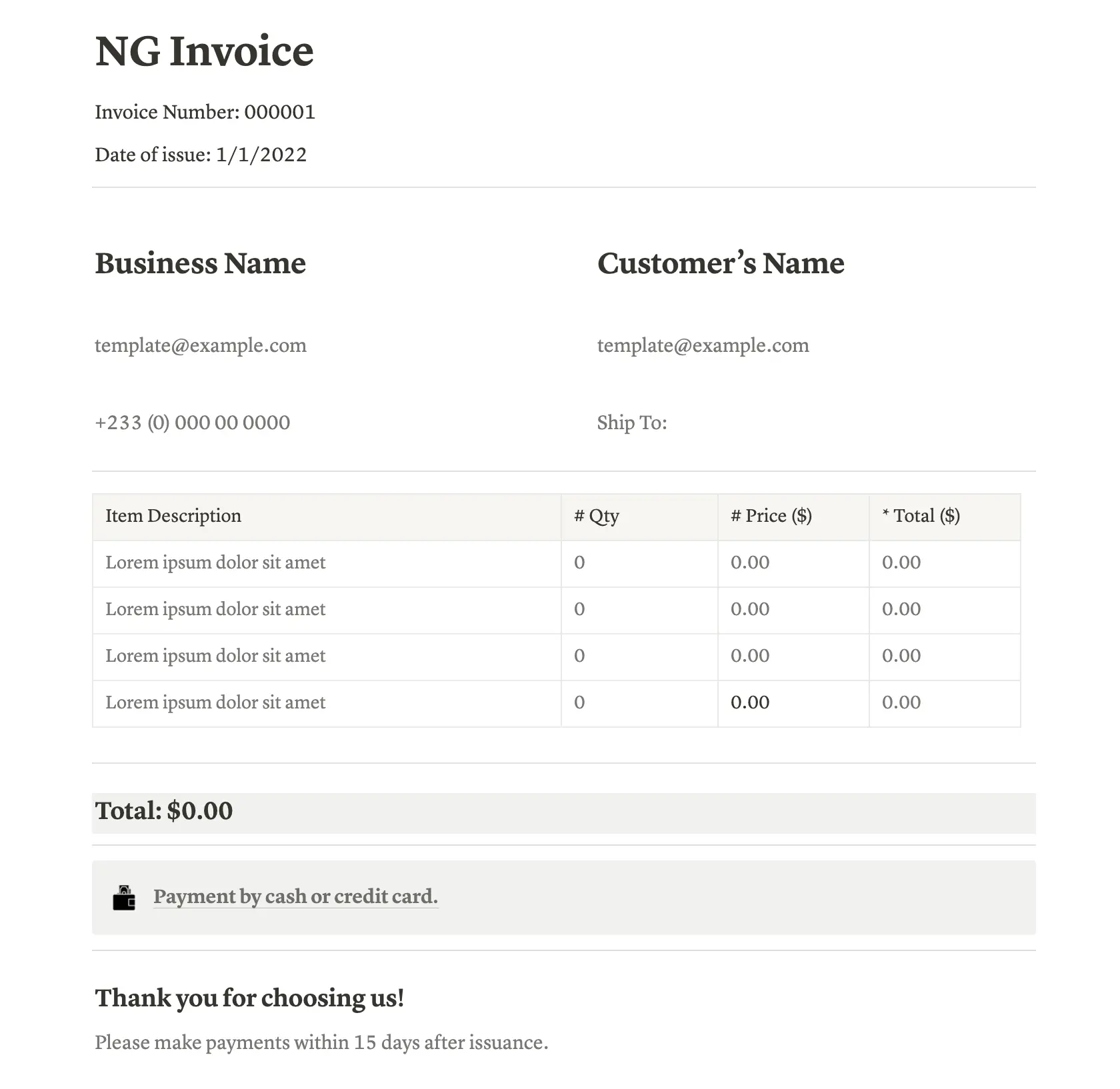The image size is (1120, 1089).
Task: Select the "Business Name" heading
Action: pyautogui.click(x=200, y=263)
